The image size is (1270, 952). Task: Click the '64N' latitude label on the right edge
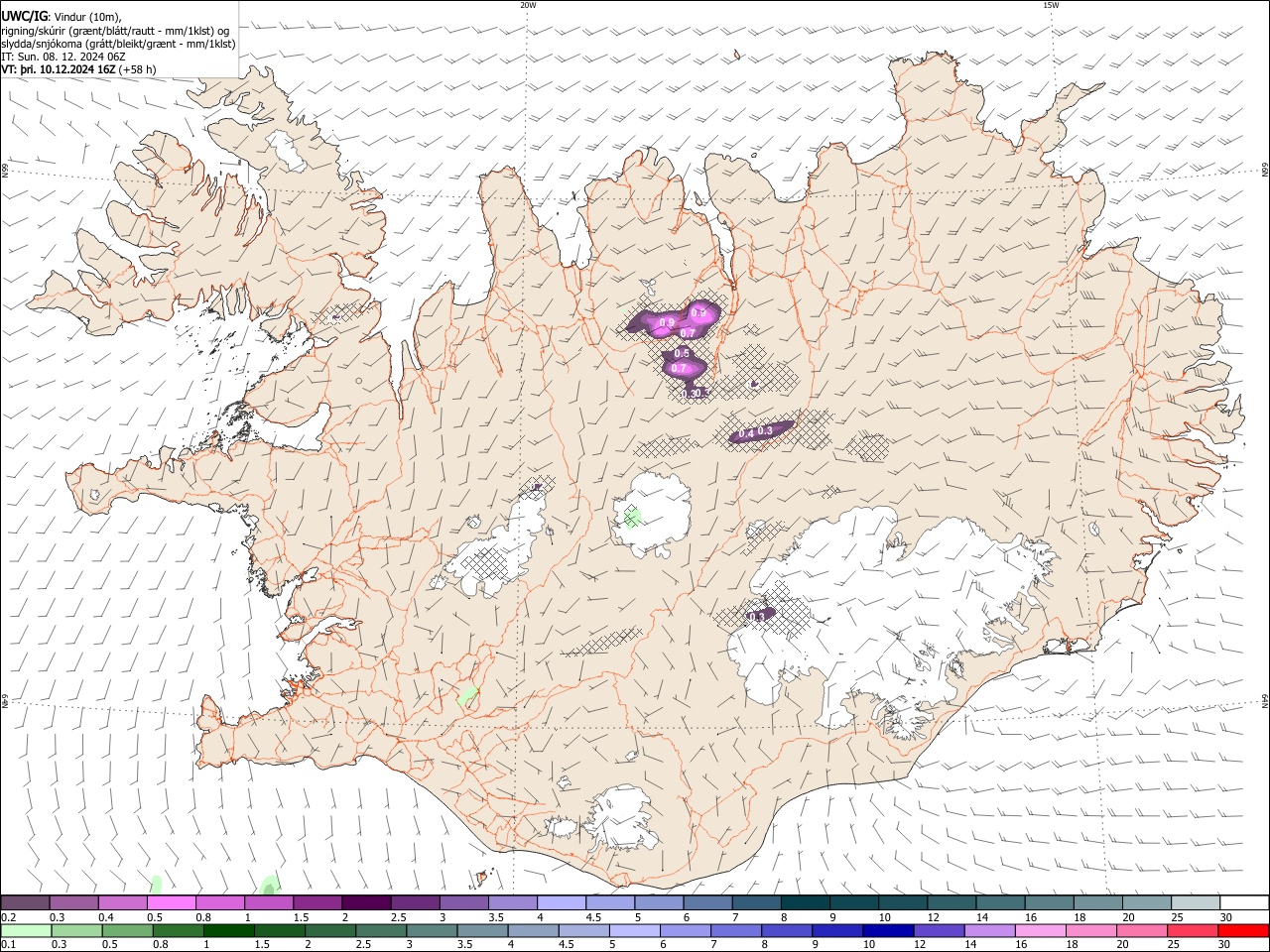coord(1265,701)
